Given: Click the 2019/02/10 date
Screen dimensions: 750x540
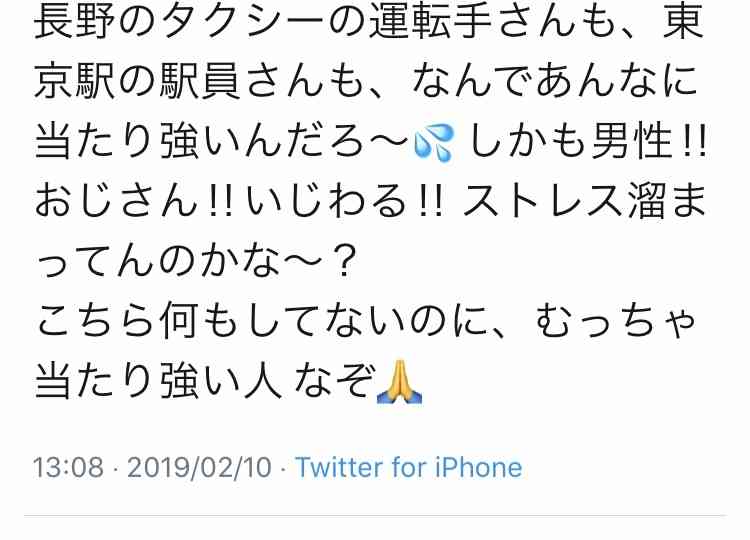Looking at the screenshot, I should click(x=199, y=467).
